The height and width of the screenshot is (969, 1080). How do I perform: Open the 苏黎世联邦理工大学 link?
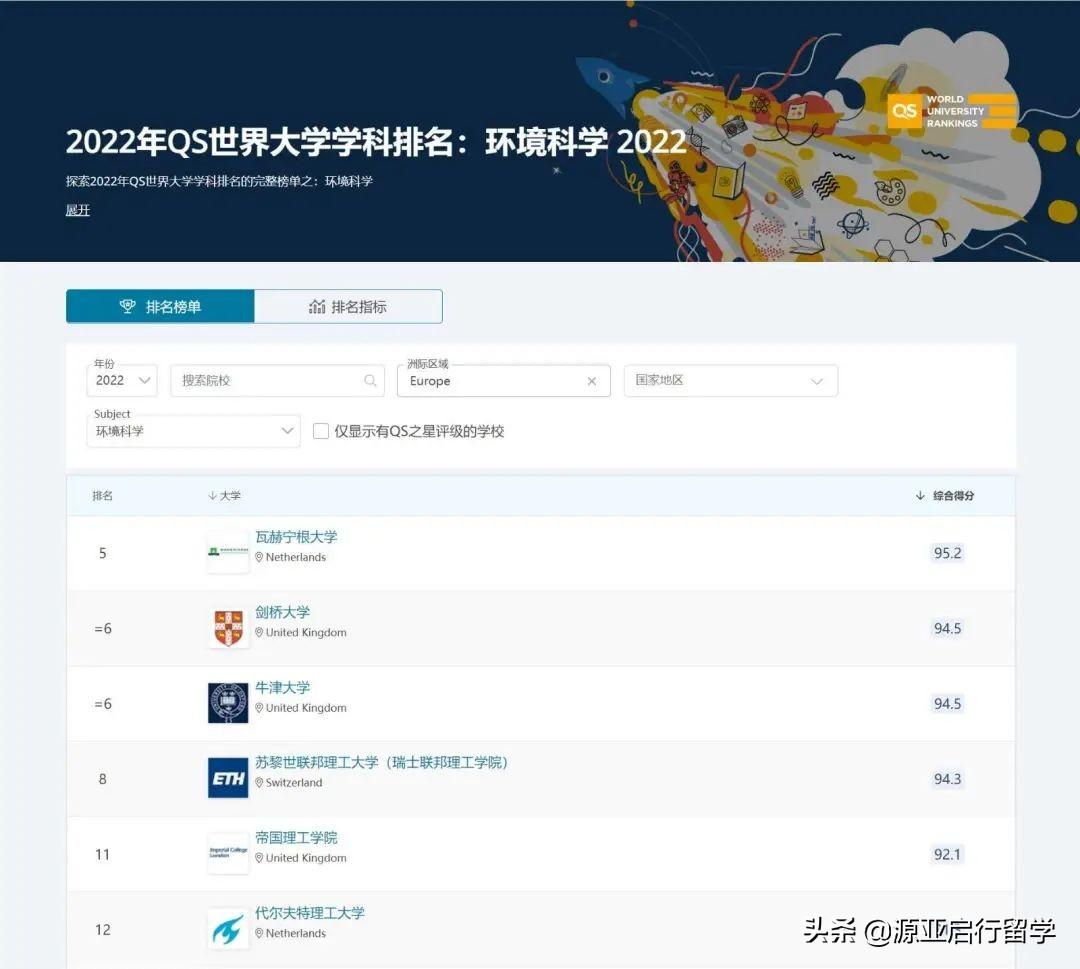coord(382,762)
